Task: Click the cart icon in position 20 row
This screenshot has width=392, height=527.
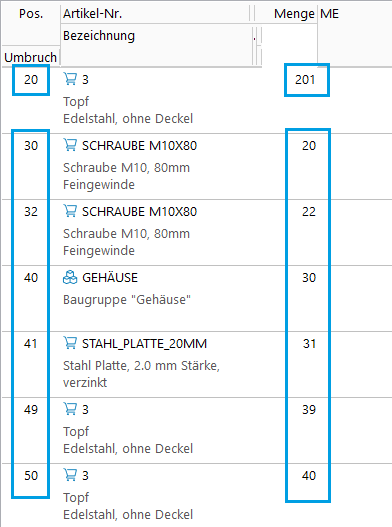Action: pos(70,79)
